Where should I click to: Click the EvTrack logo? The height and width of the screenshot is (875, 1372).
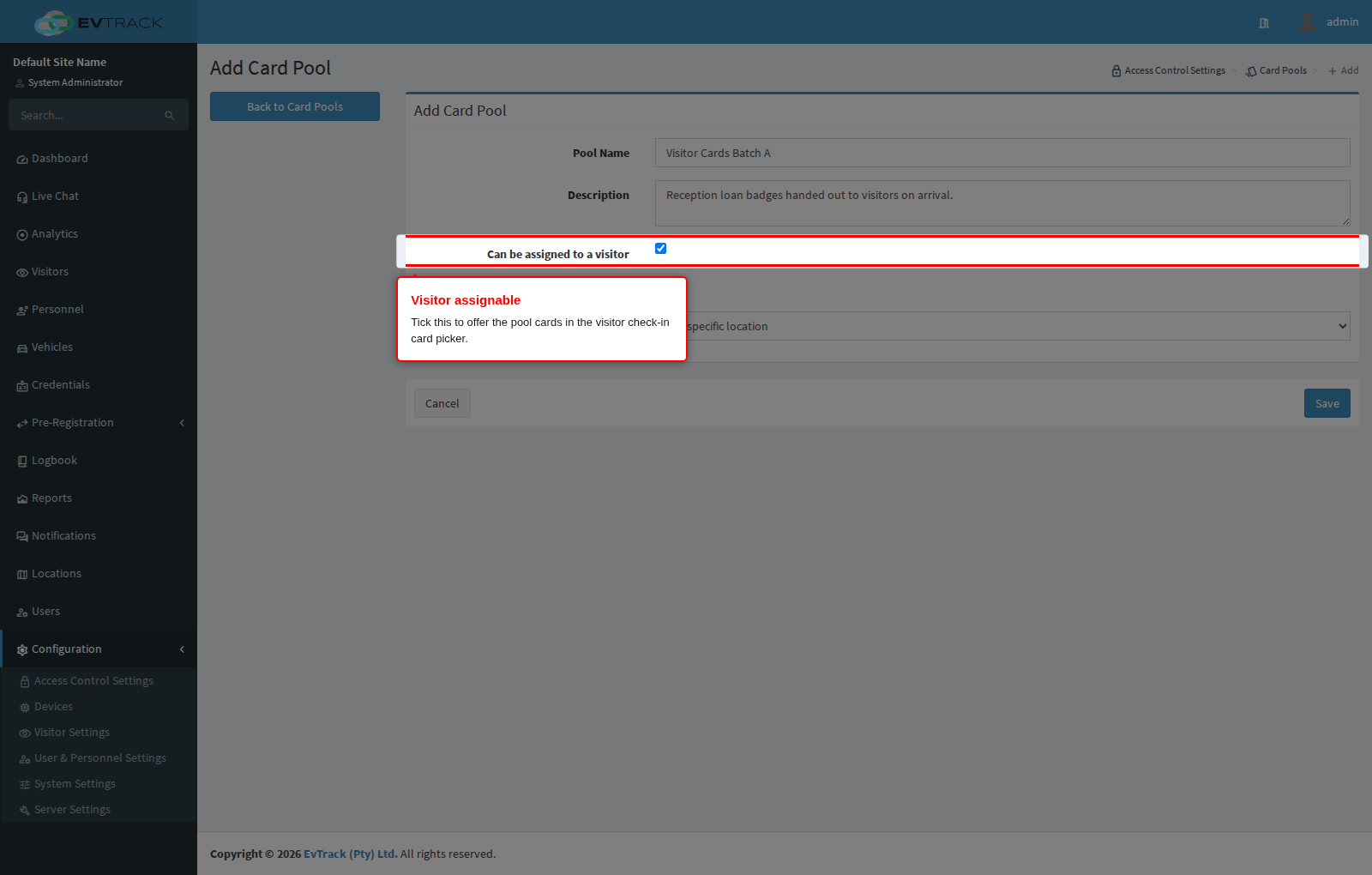coord(99,22)
